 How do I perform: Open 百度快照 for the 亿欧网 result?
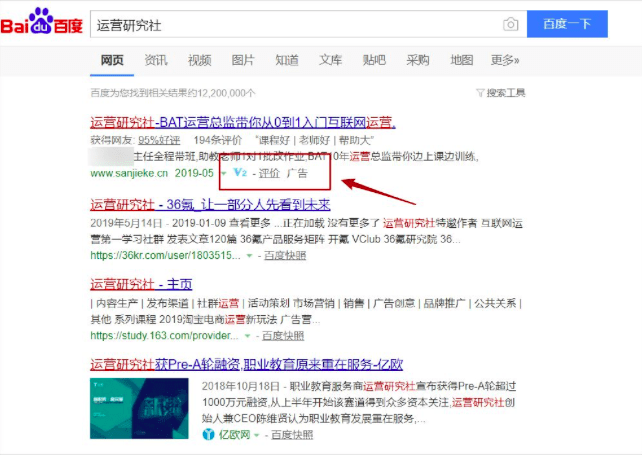[x=292, y=434]
